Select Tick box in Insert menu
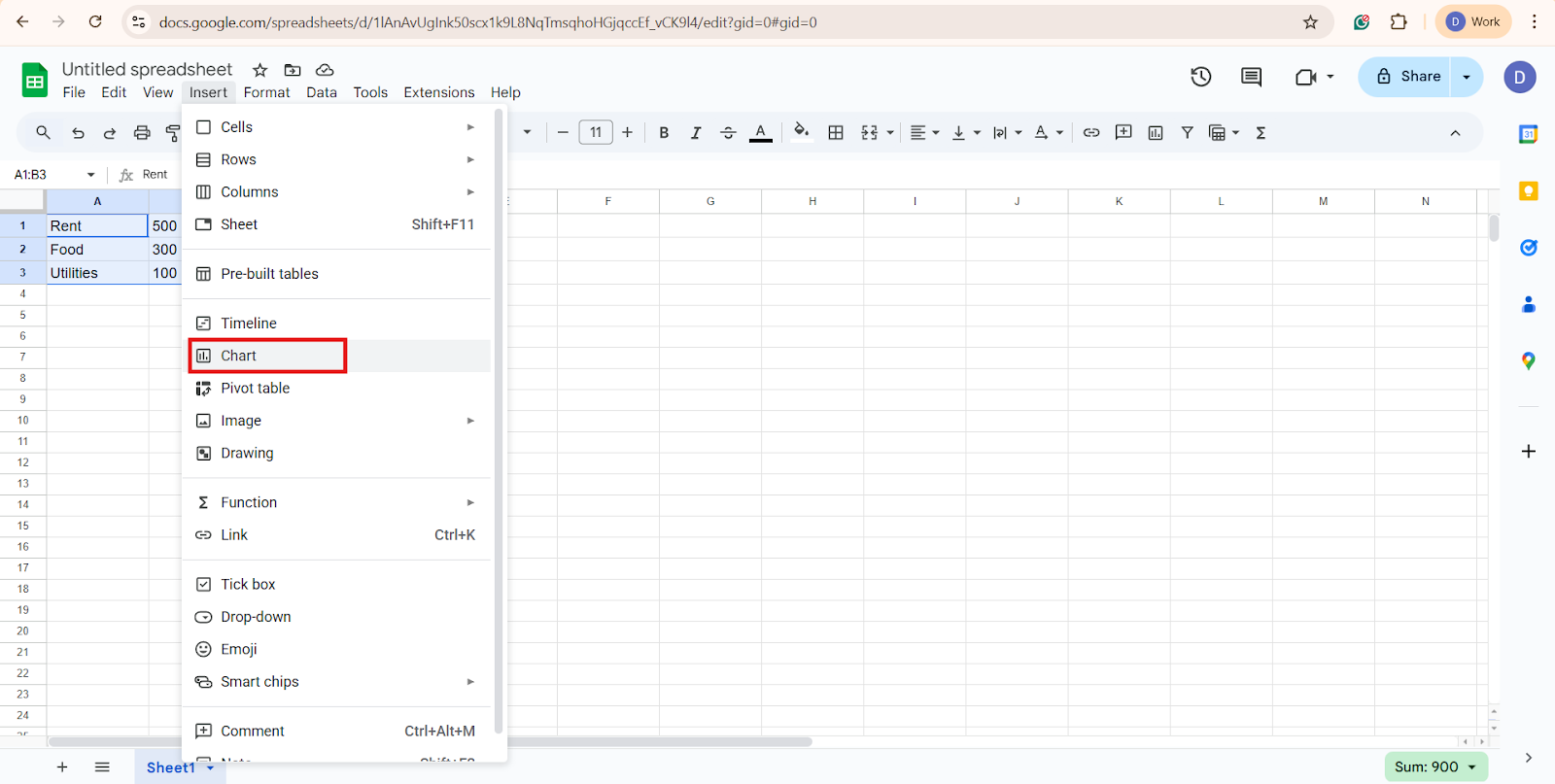The width and height of the screenshot is (1555, 784). [336, 585]
